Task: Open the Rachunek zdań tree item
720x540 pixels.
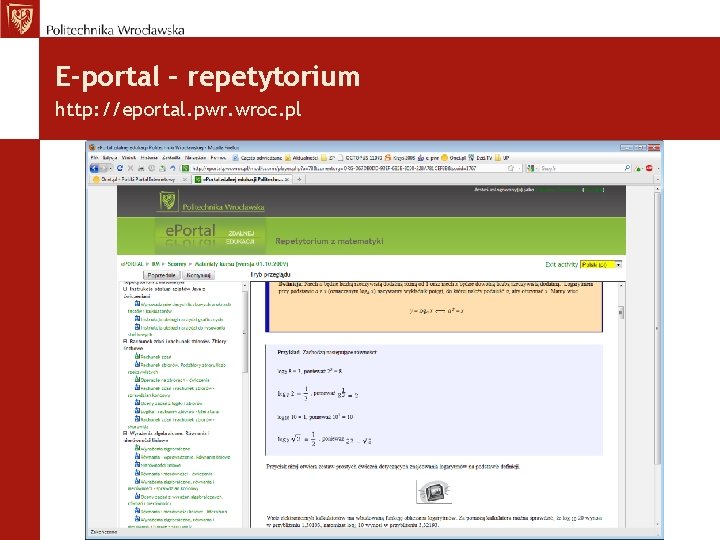Action: tap(156, 357)
